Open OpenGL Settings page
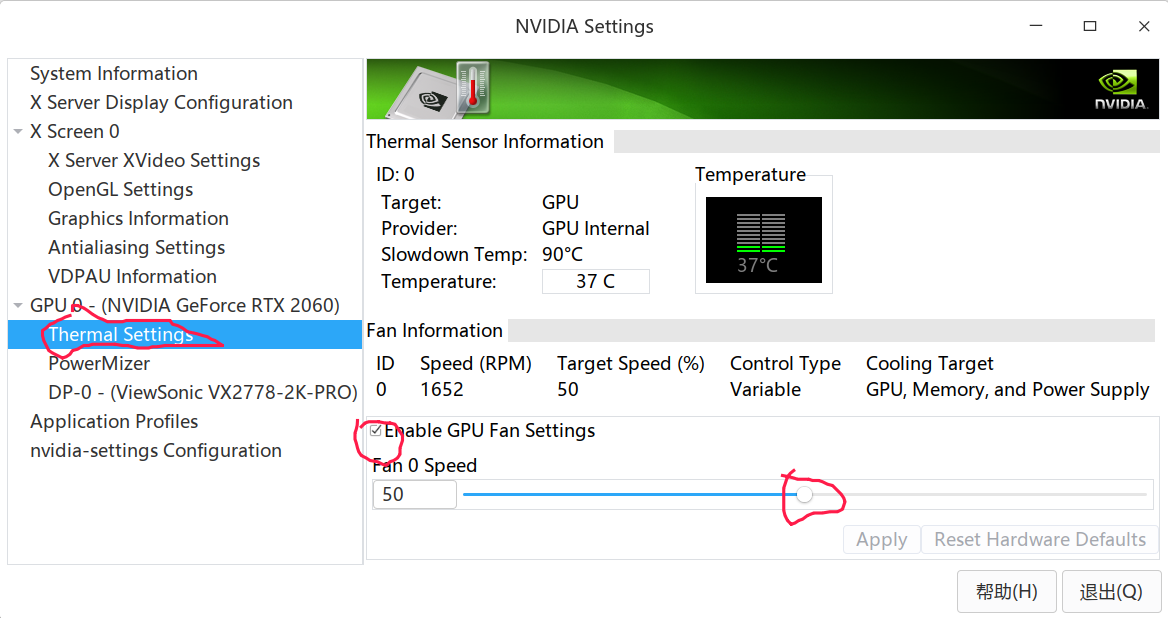 (120, 190)
